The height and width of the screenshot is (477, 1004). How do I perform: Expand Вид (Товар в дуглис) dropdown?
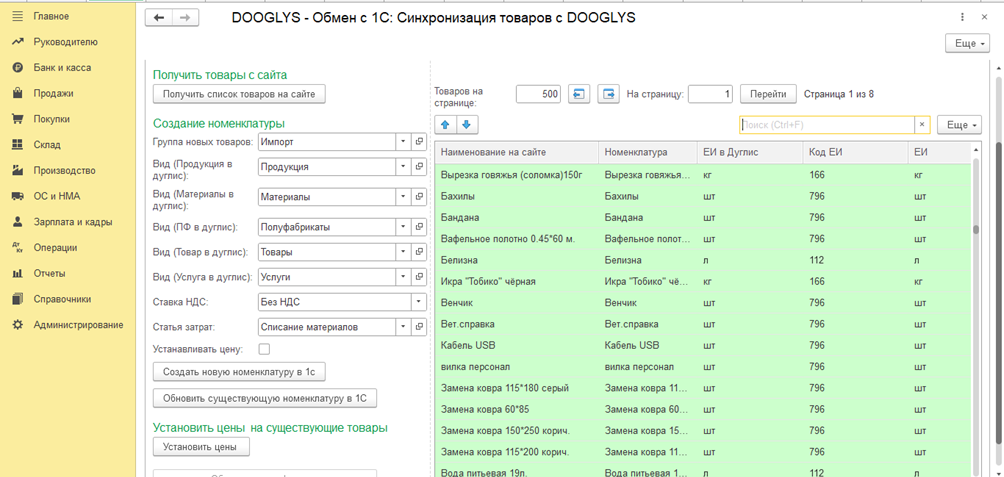click(x=403, y=252)
